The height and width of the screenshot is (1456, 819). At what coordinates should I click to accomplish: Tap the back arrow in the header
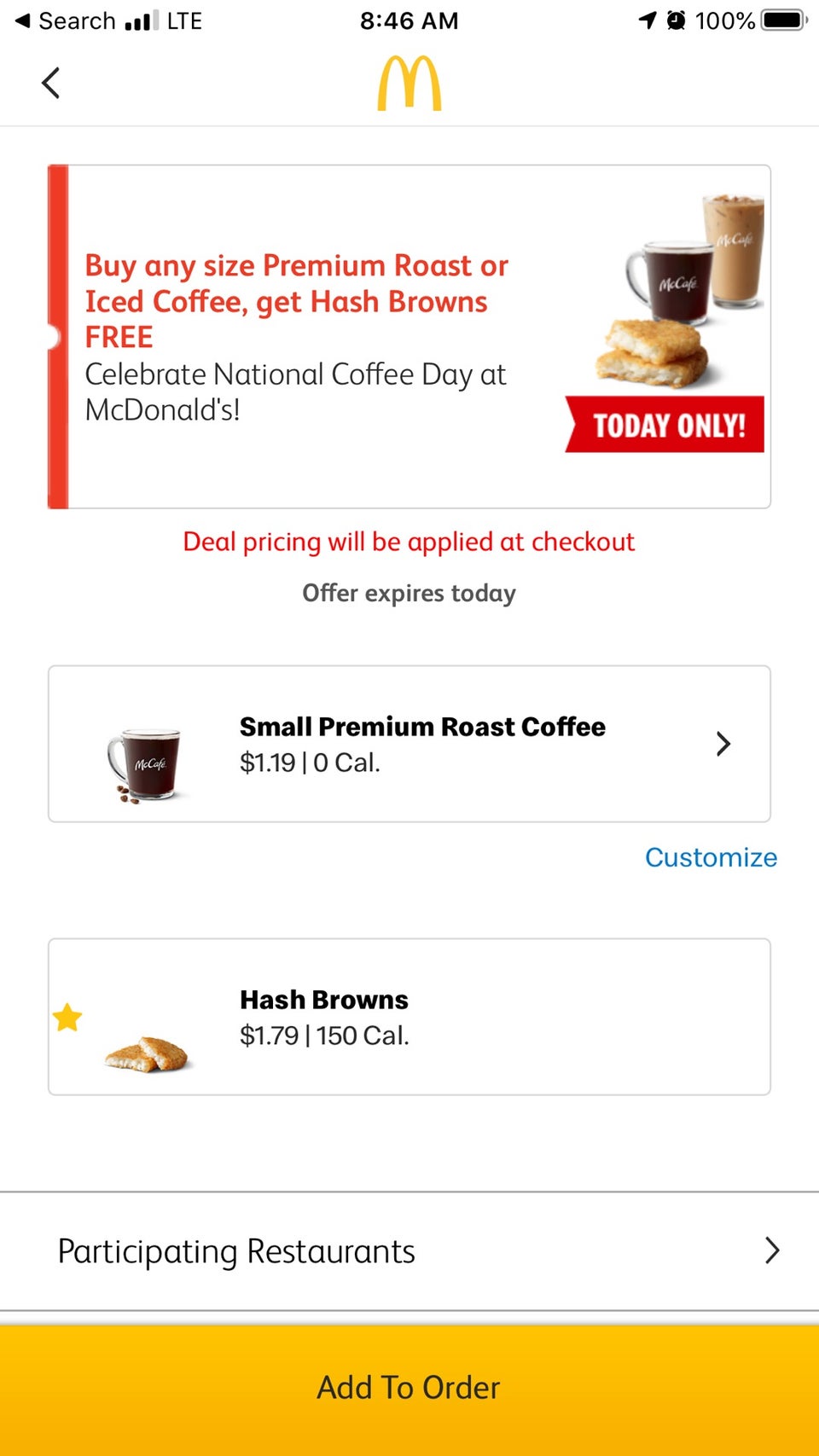click(51, 83)
